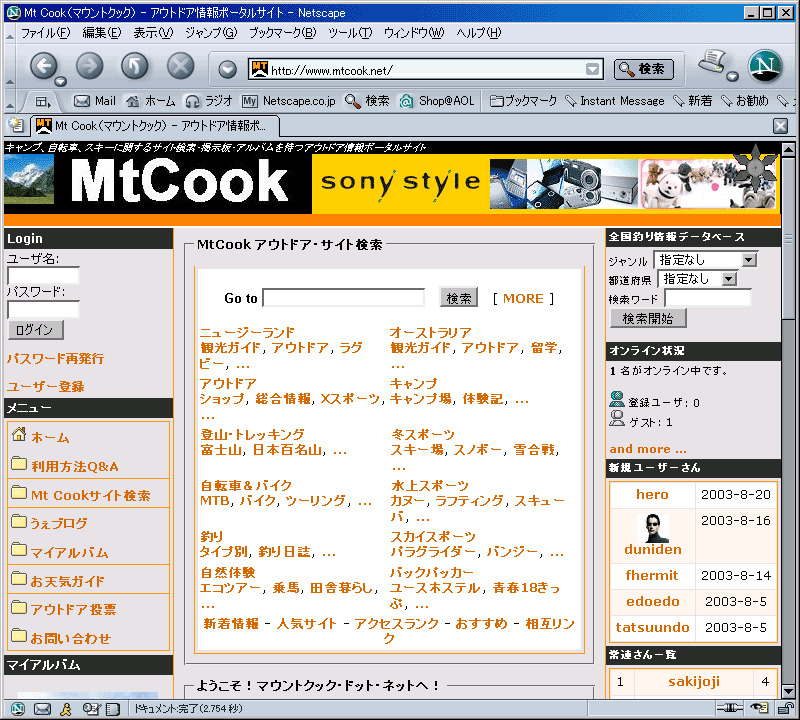
Task: Open the MORE search link
Action: [x=523, y=299]
